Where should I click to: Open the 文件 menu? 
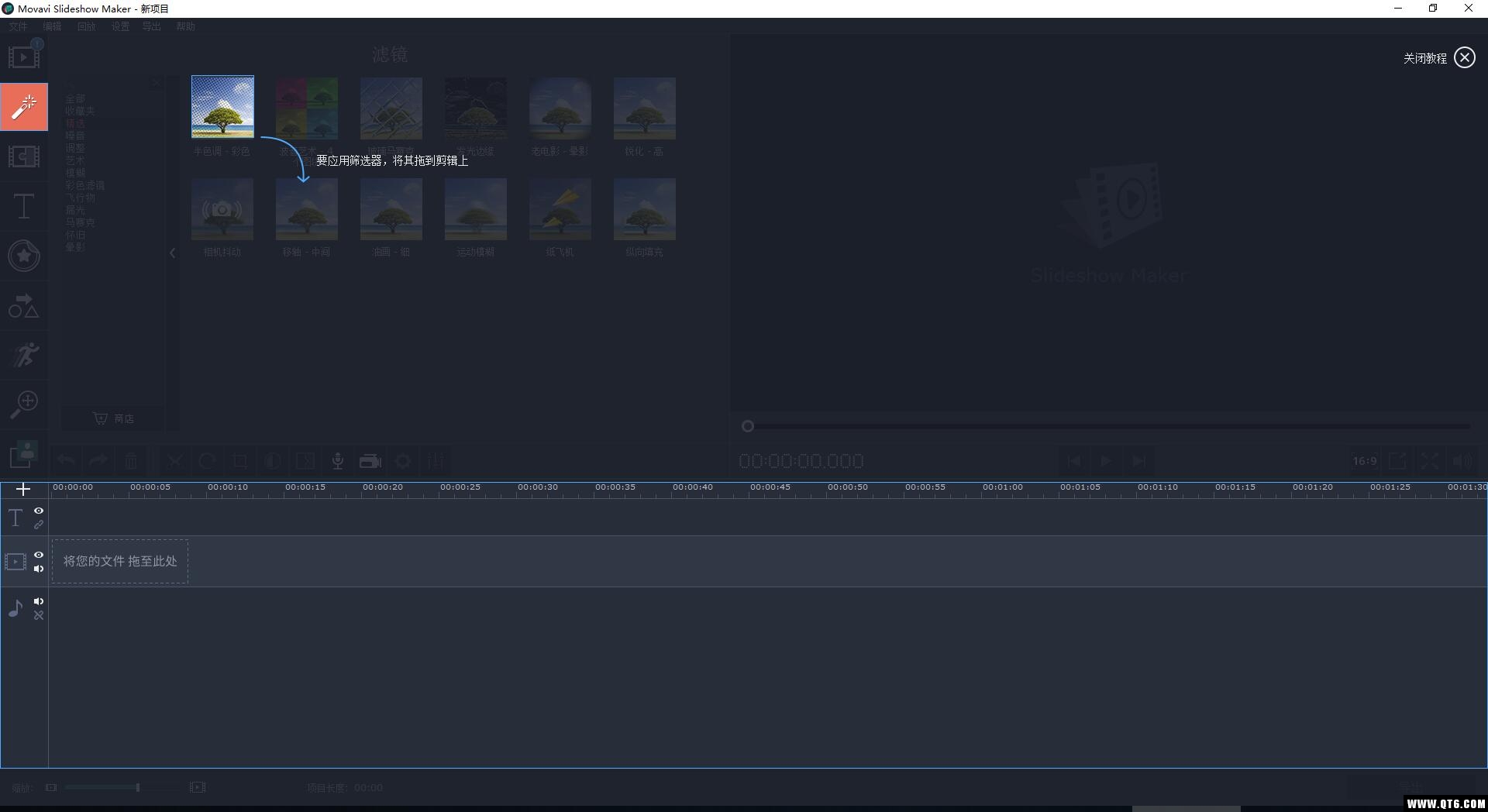(x=19, y=26)
